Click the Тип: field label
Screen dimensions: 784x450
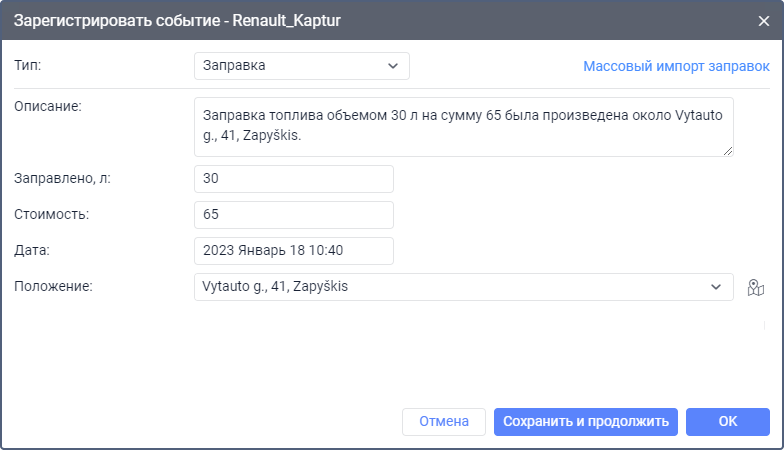(x=29, y=66)
